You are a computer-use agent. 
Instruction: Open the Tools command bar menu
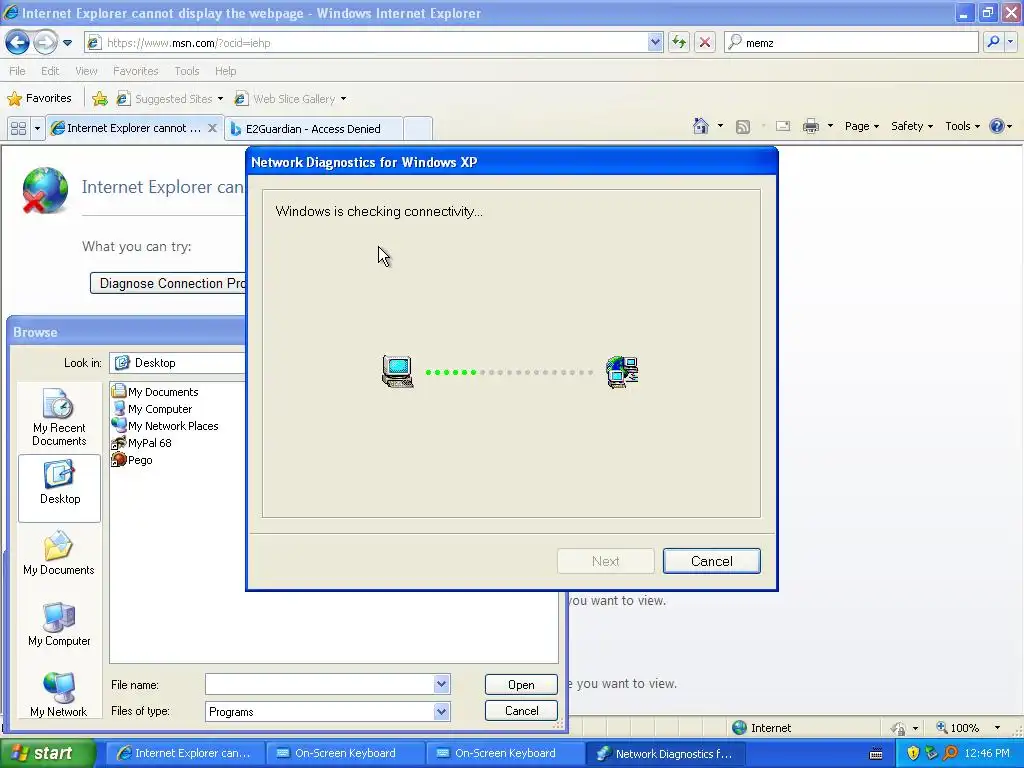coord(962,126)
